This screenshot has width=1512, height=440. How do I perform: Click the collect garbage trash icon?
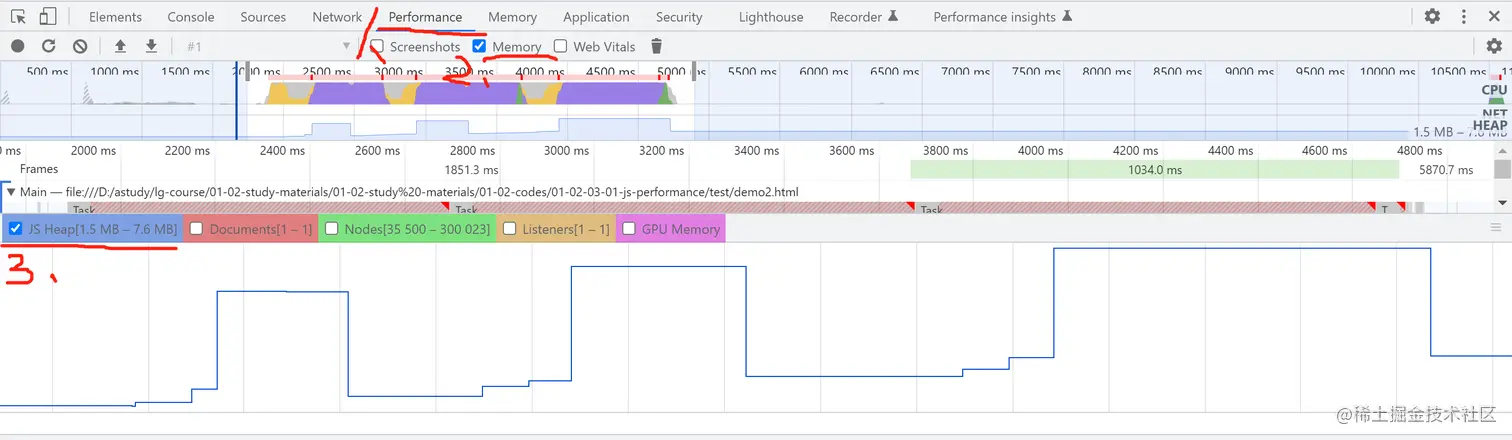(x=656, y=46)
